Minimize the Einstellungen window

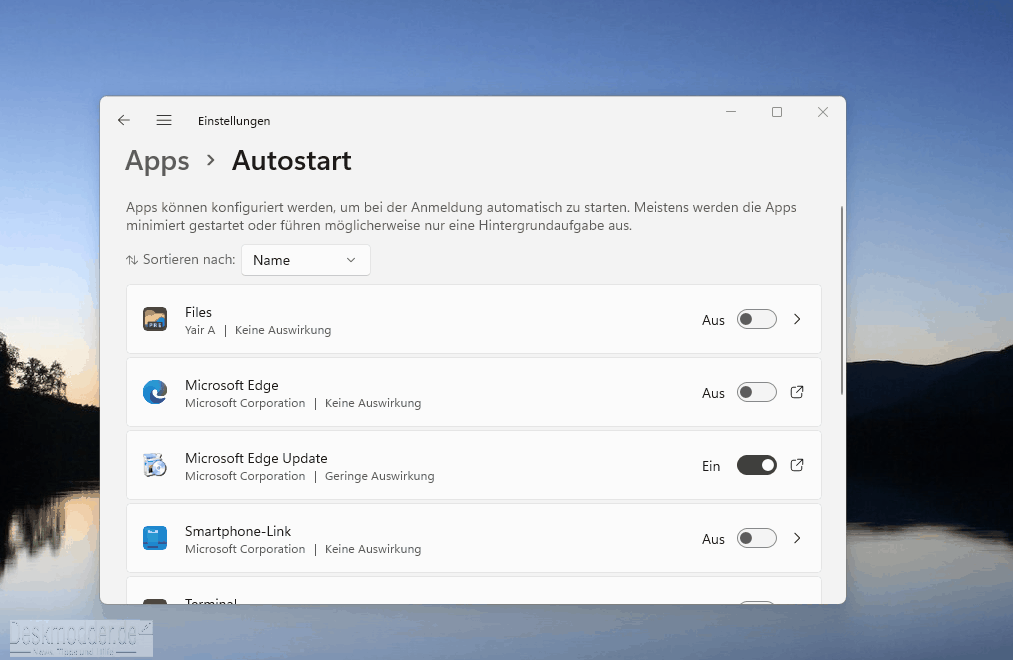pyautogui.click(x=731, y=112)
